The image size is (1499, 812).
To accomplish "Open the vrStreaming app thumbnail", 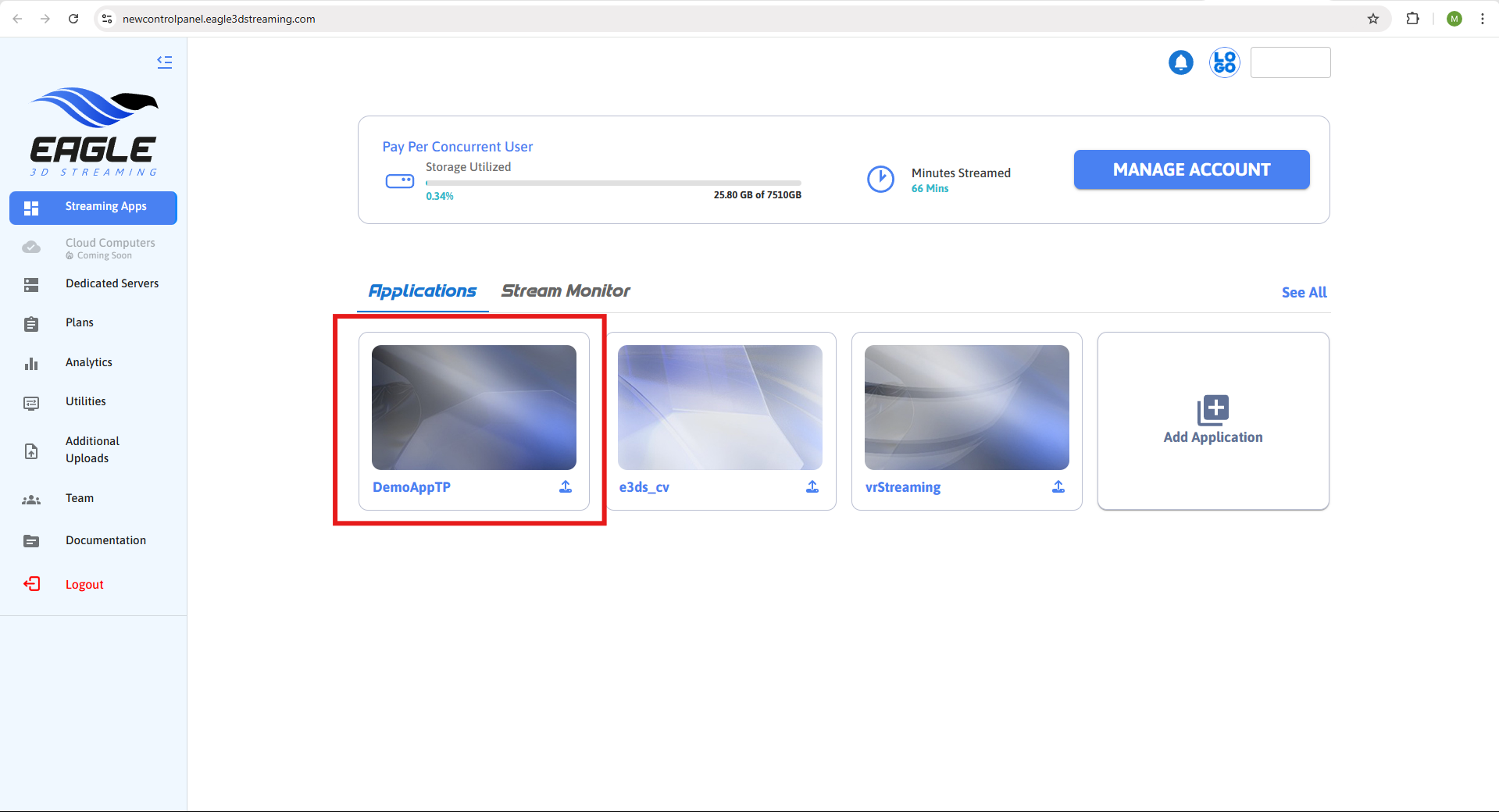I will [x=966, y=408].
